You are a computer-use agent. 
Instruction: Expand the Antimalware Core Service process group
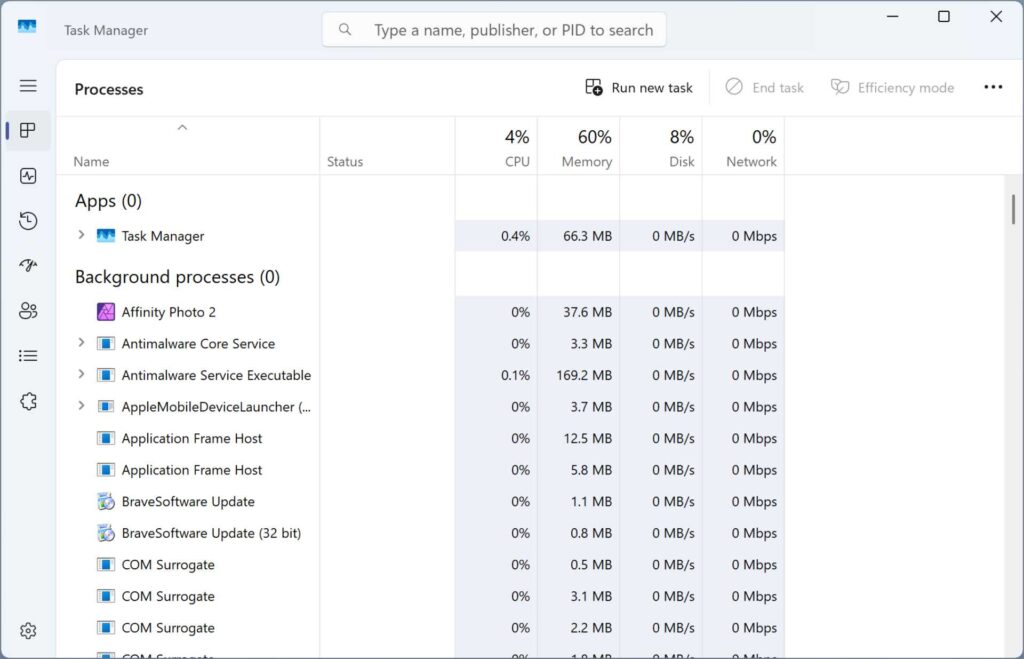click(x=81, y=343)
